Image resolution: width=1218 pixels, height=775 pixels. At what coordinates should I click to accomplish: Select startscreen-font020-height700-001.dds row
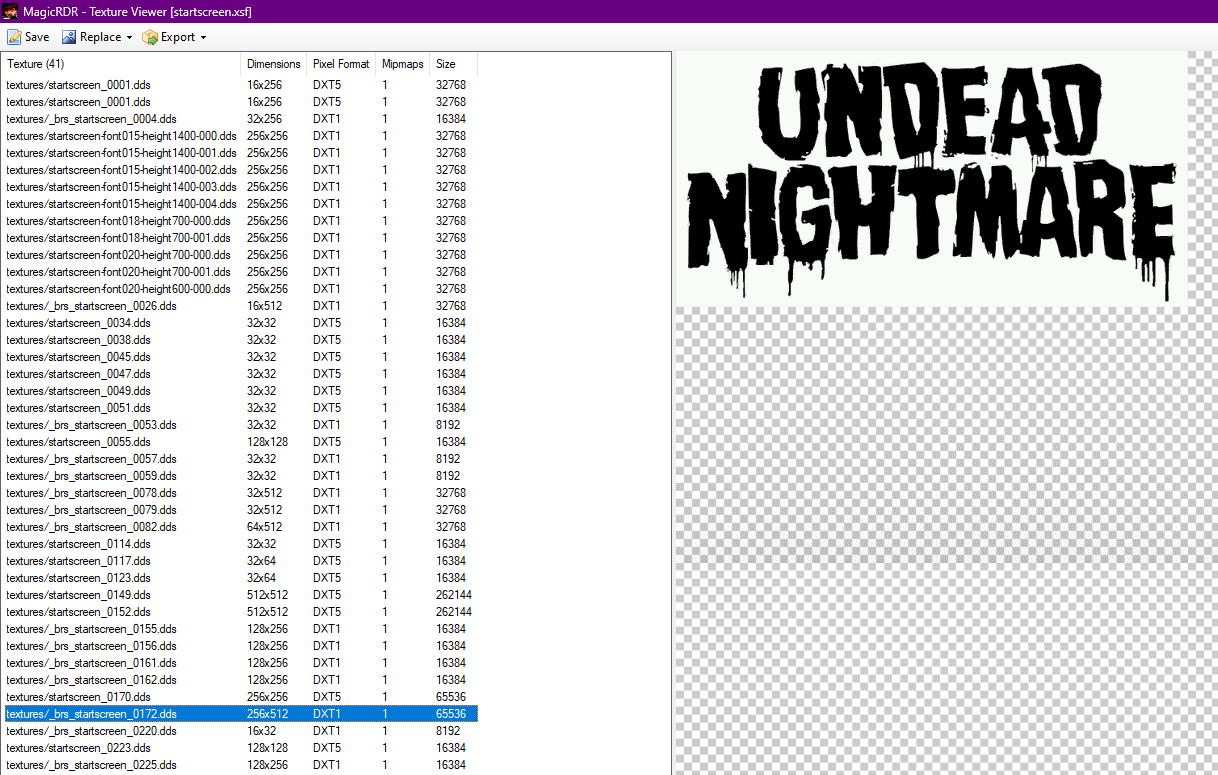[x=240, y=271]
